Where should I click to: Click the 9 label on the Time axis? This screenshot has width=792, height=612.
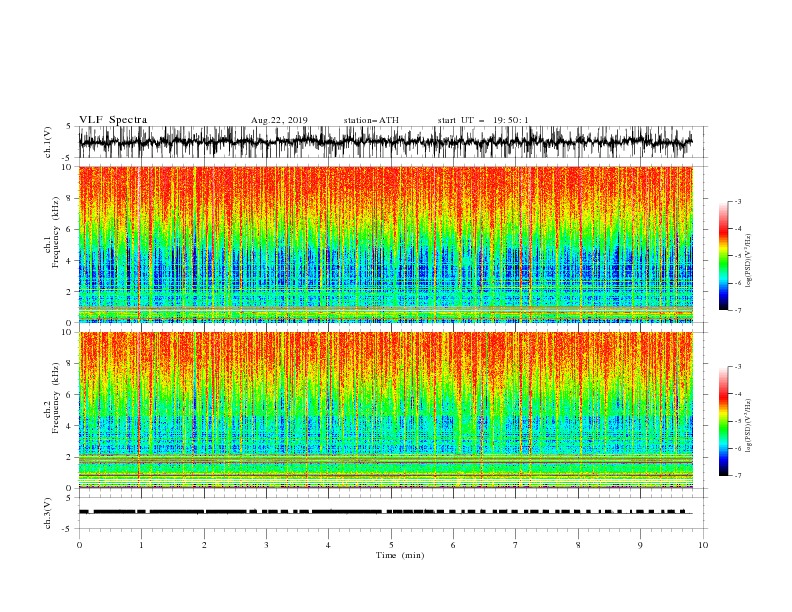click(640, 545)
